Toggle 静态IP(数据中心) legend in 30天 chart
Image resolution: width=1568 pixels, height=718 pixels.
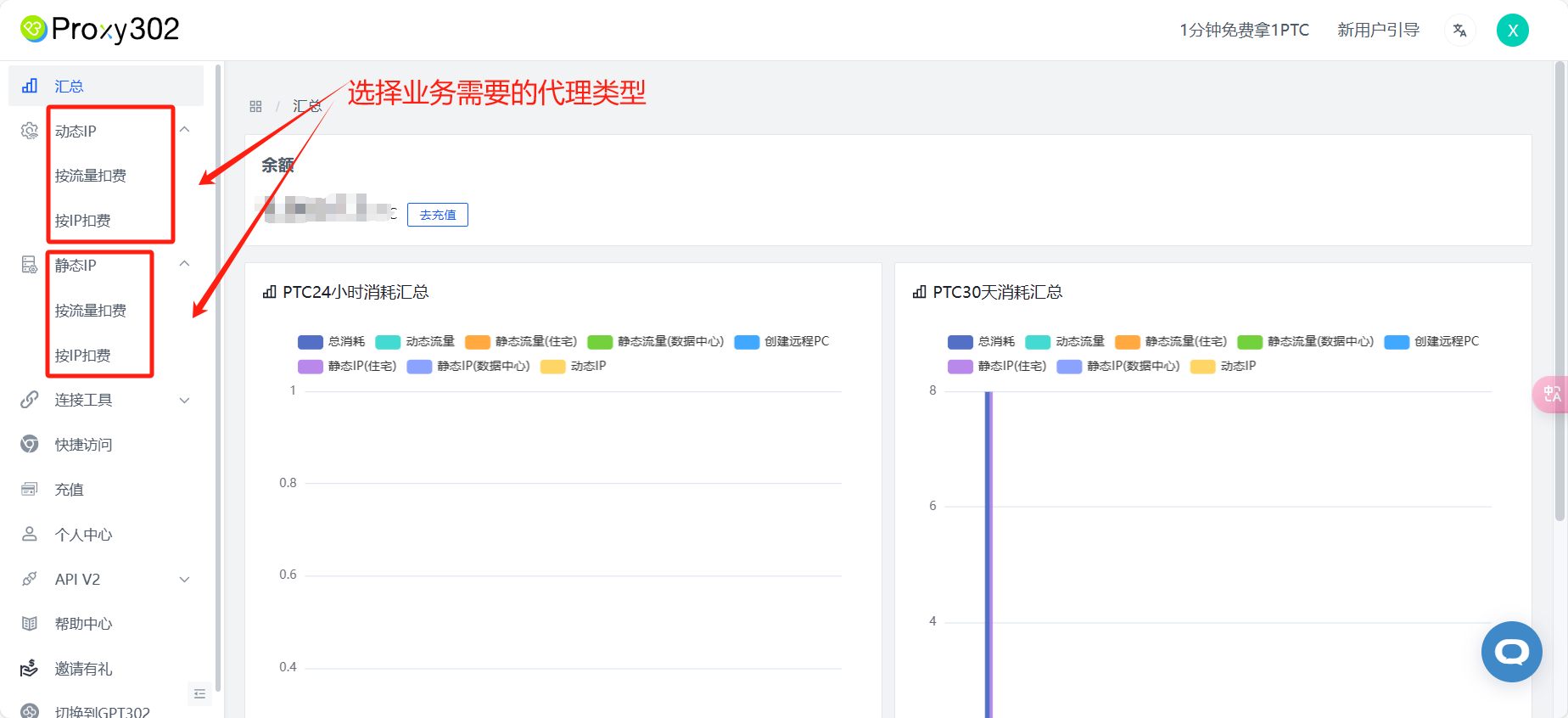pyautogui.click(x=1118, y=366)
